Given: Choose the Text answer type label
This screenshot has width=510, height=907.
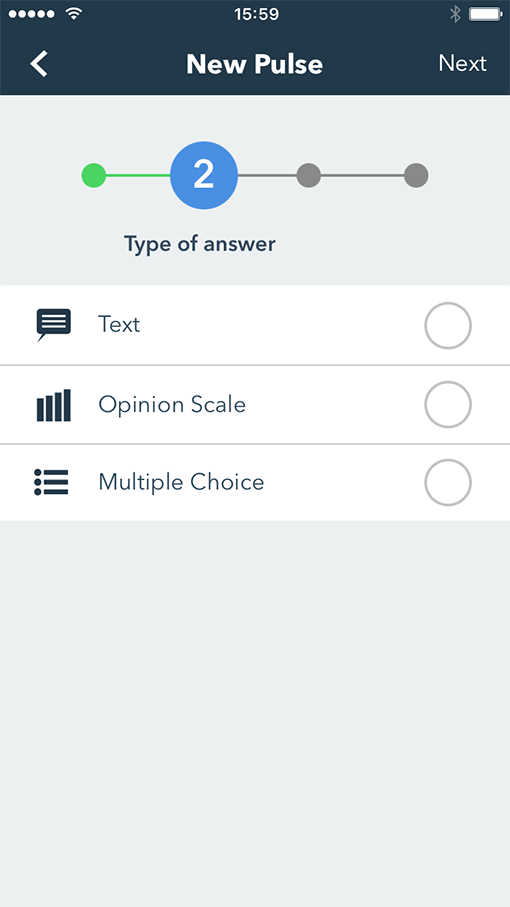Looking at the screenshot, I should pos(119,325).
